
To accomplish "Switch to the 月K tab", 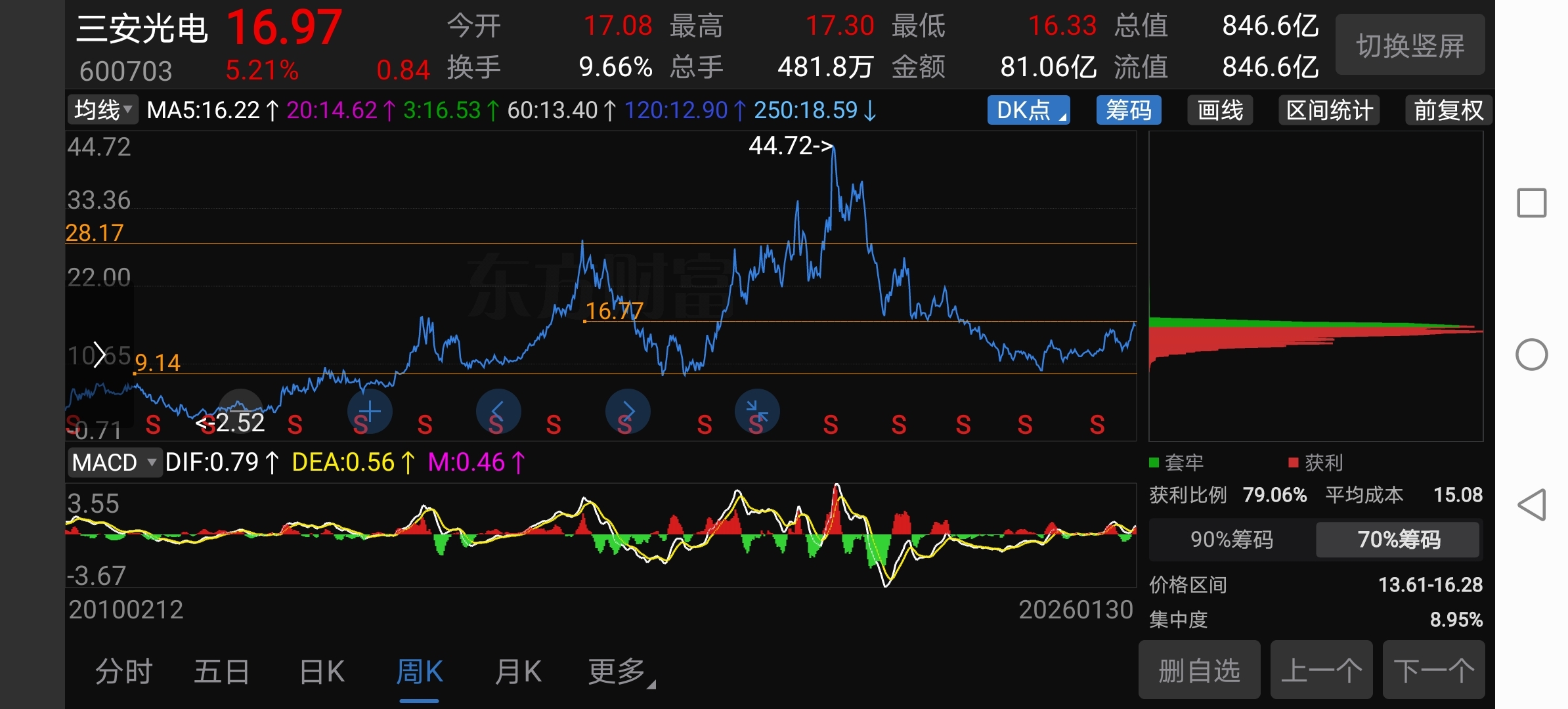I will tap(518, 672).
